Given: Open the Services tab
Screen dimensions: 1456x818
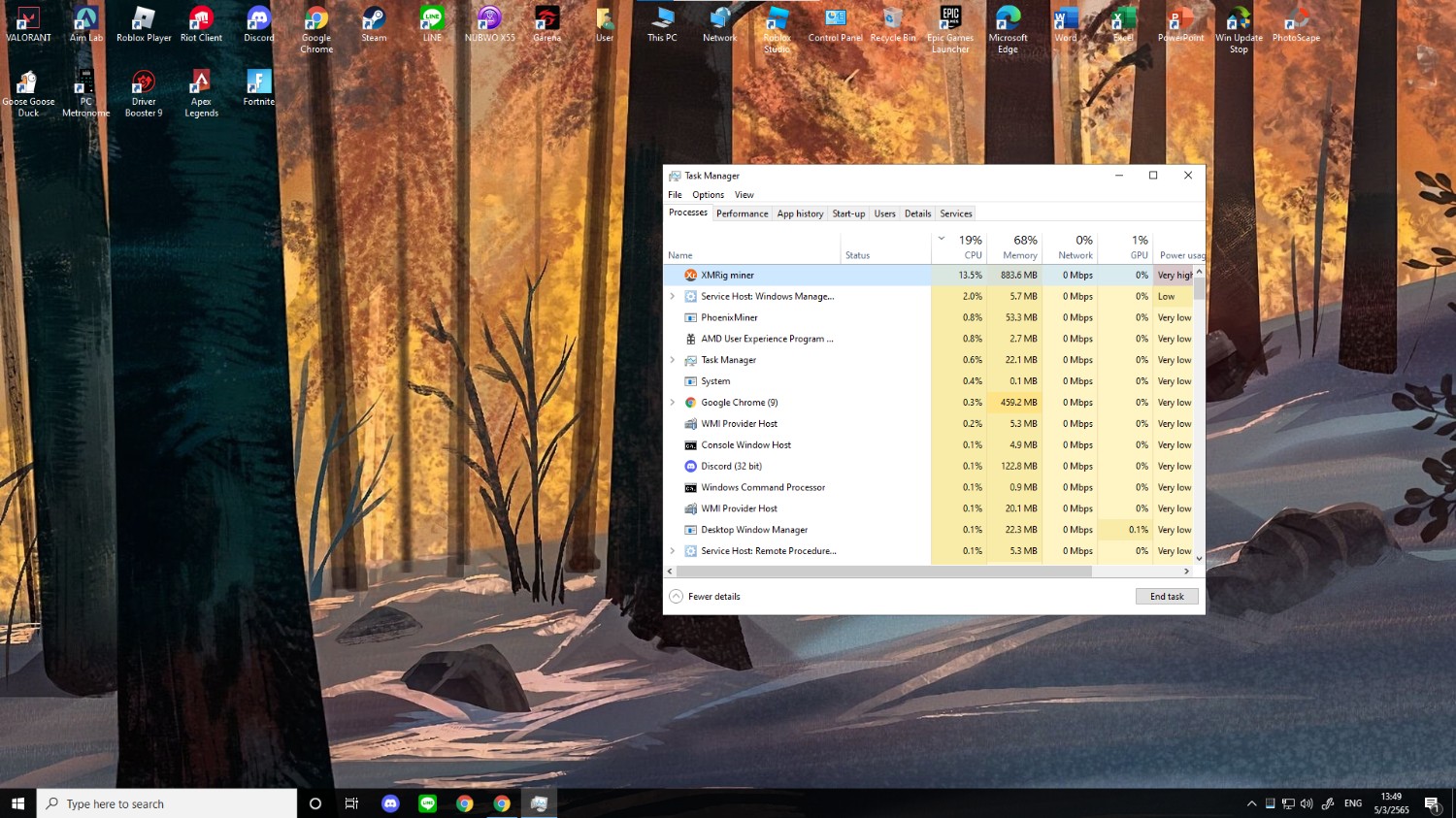Looking at the screenshot, I should tap(956, 213).
